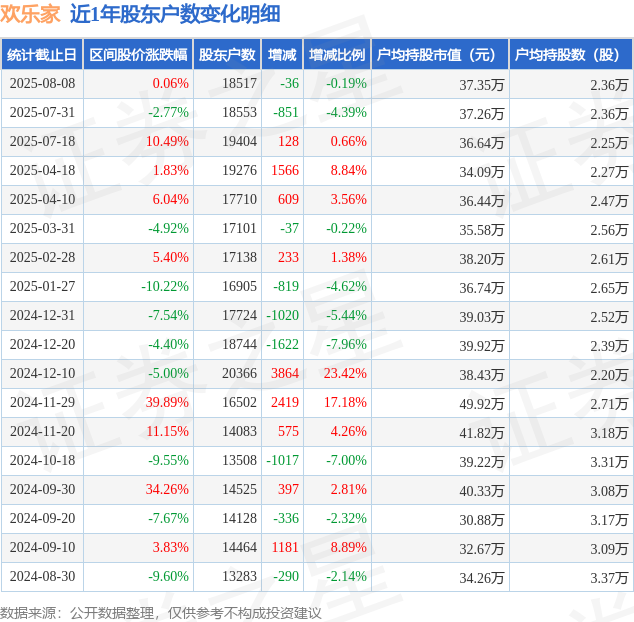Image resolution: width=634 pixels, height=622 pixels.
Task: Click the shareholder count 18517
Action: 239,84
